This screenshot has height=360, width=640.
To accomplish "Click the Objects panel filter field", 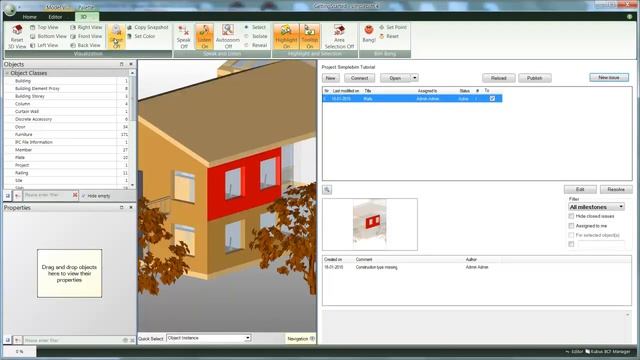I will tap(47, 195).
